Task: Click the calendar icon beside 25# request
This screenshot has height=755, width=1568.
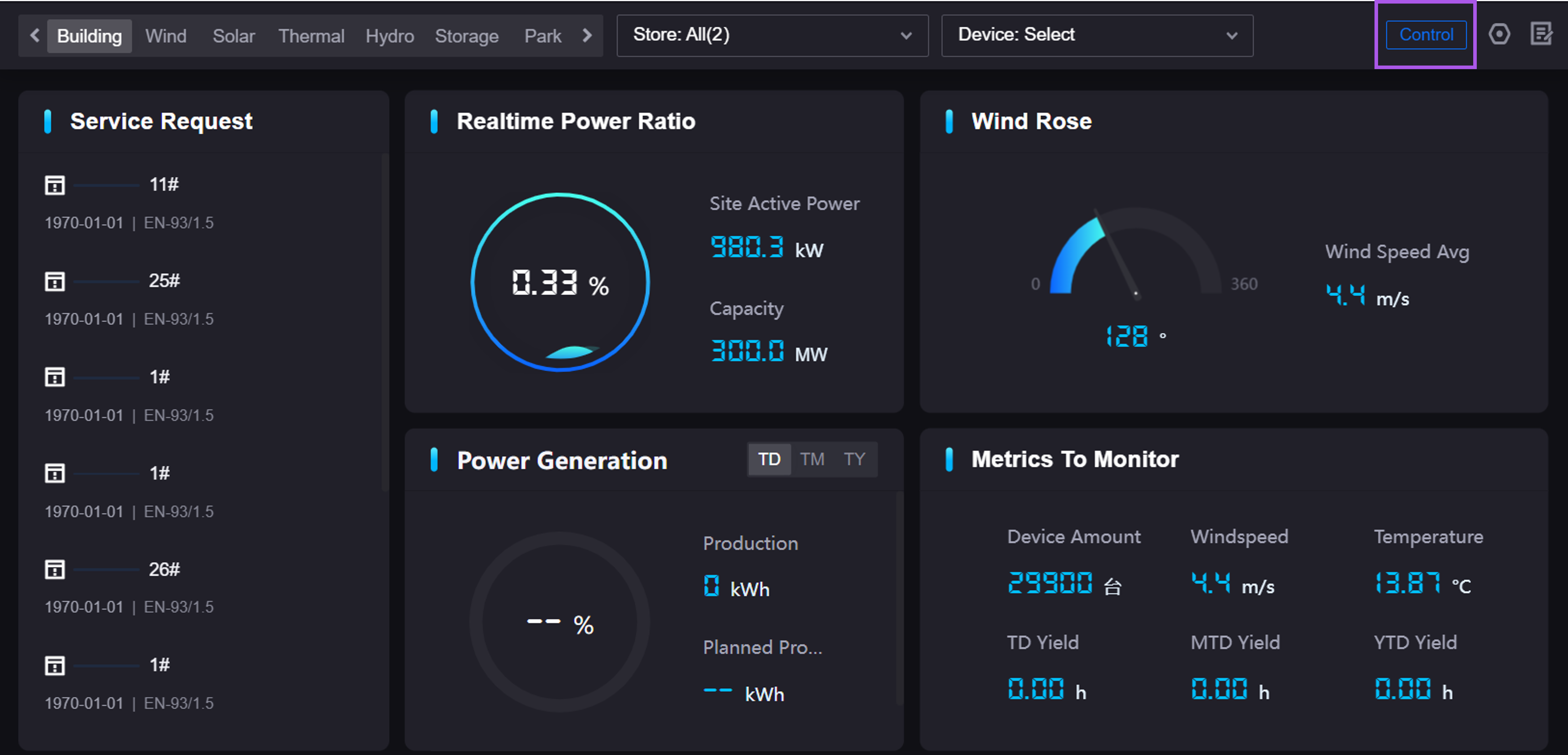Action: click(x=55, y=281)
